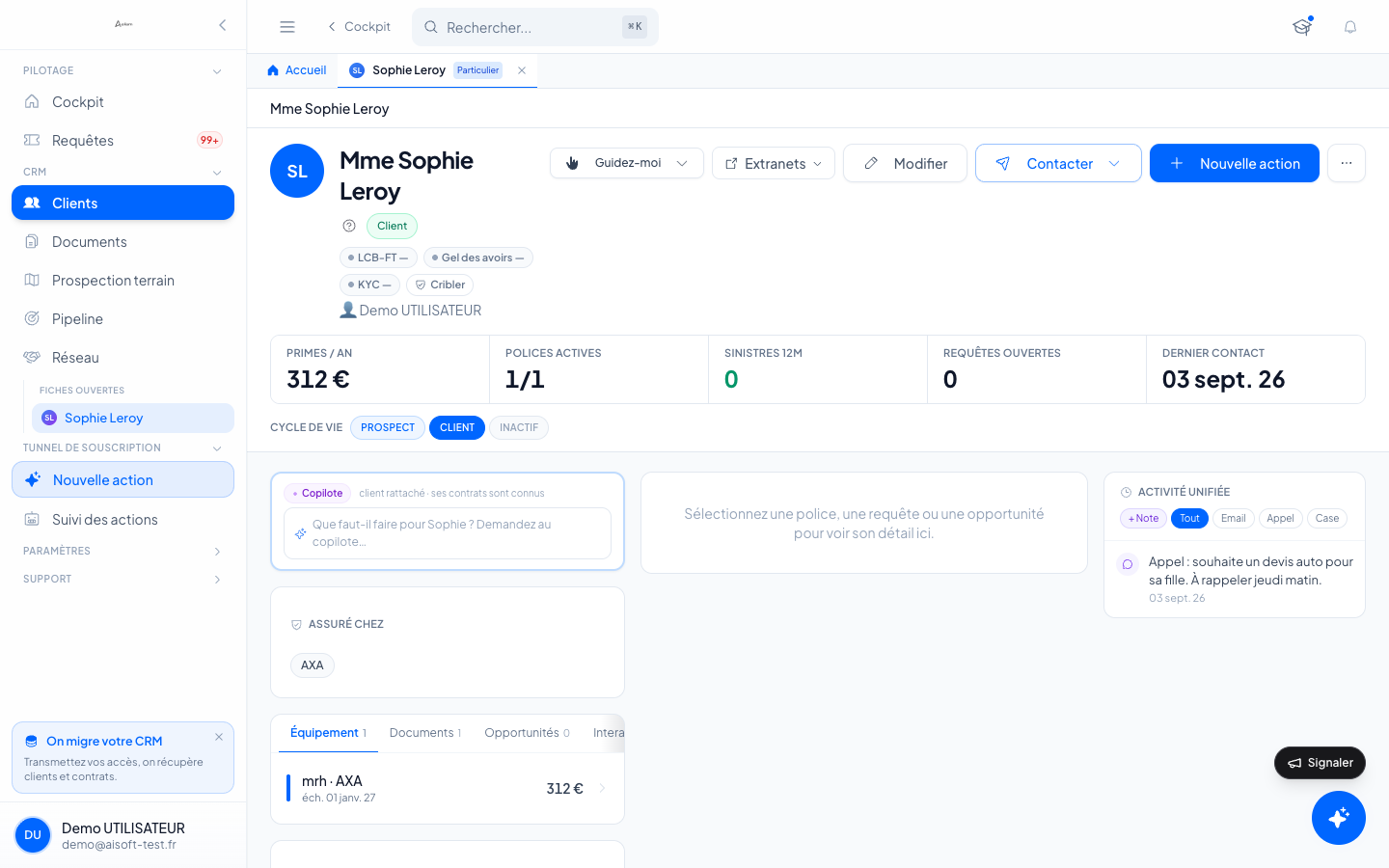Open the notifications bell
This screenshot has height=868, width=1389.
pos(1350,27)
